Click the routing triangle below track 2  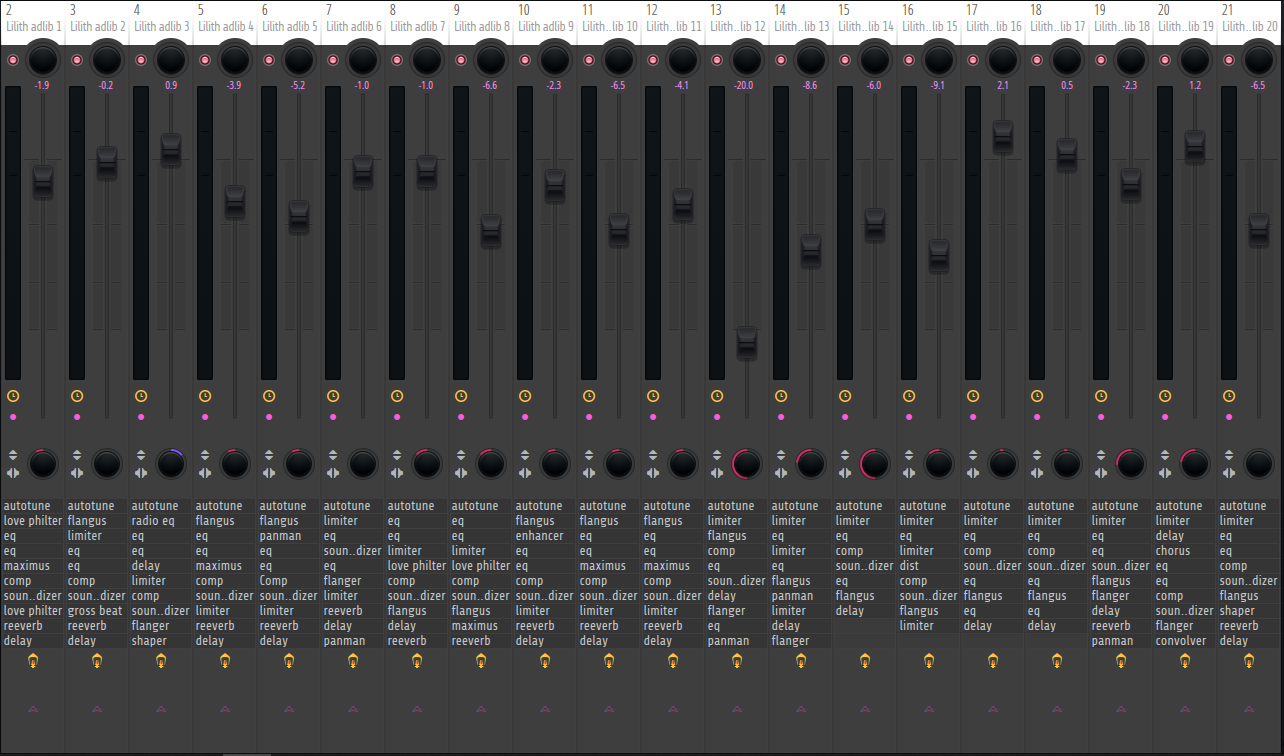point(33,709)
